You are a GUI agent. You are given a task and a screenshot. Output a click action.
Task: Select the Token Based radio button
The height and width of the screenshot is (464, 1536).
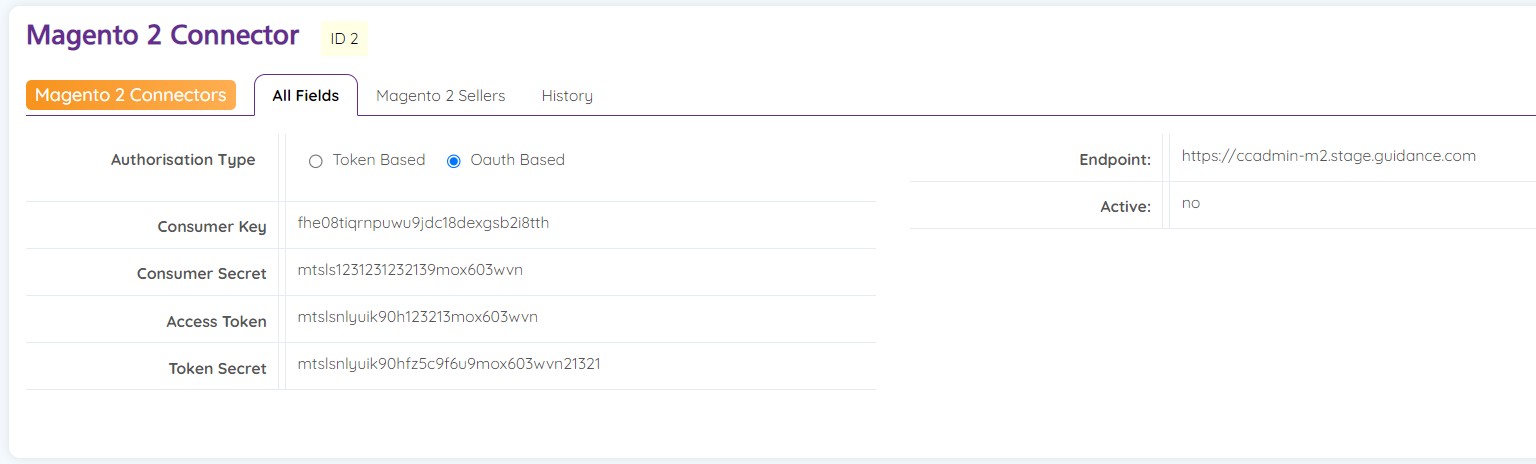[316, 161]
